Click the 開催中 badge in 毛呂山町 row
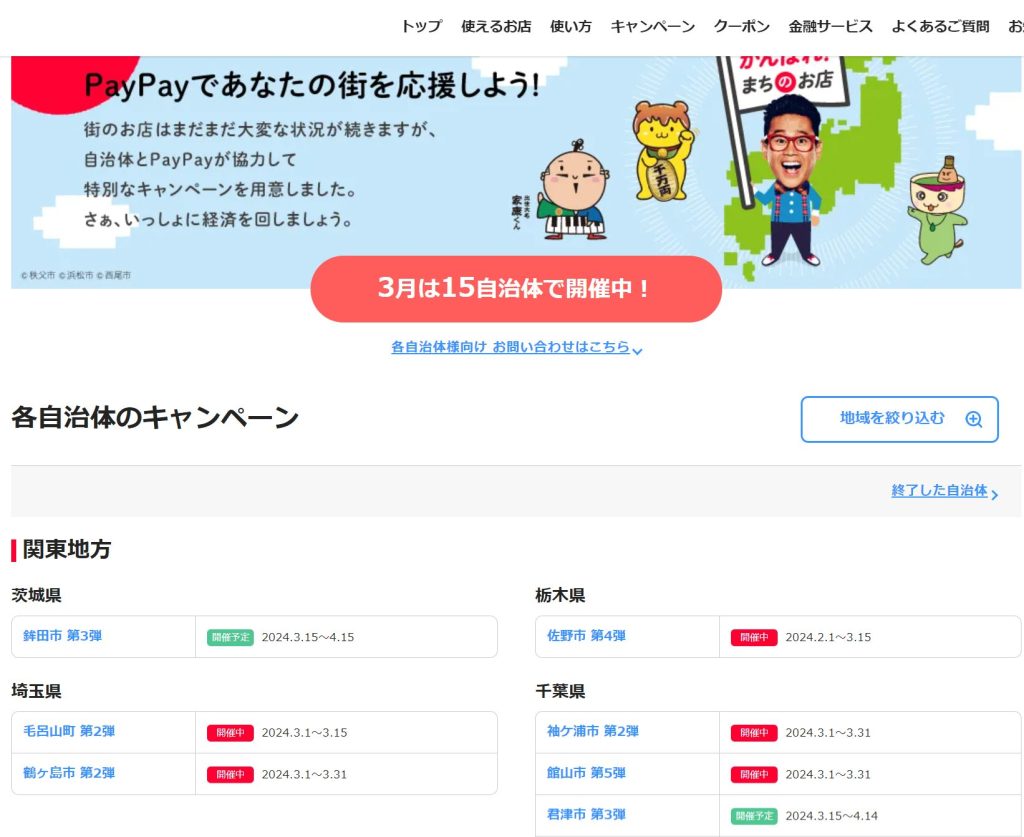1024x837 pixels. [x=230, y=733]
